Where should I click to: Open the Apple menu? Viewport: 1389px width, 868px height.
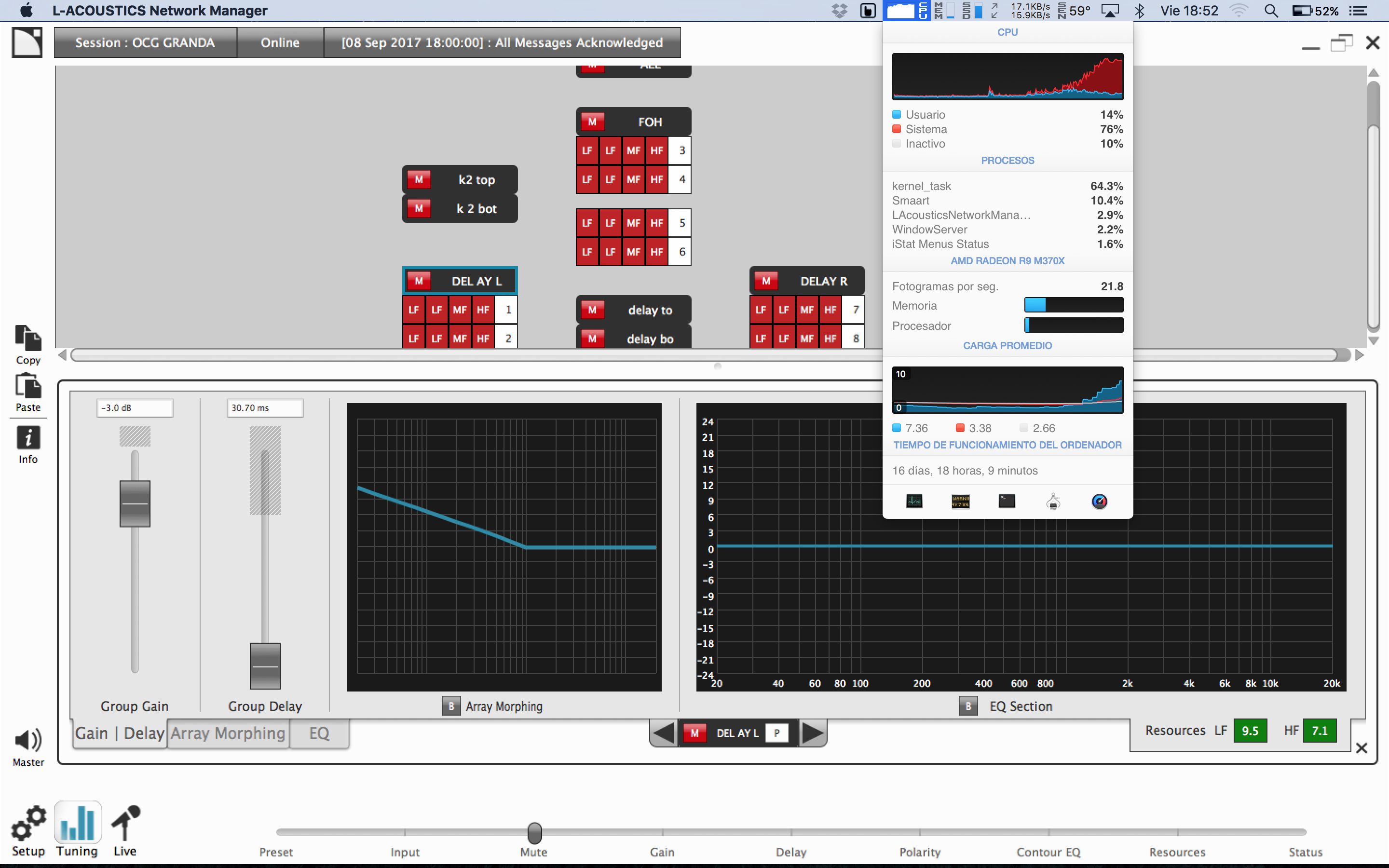27,10
